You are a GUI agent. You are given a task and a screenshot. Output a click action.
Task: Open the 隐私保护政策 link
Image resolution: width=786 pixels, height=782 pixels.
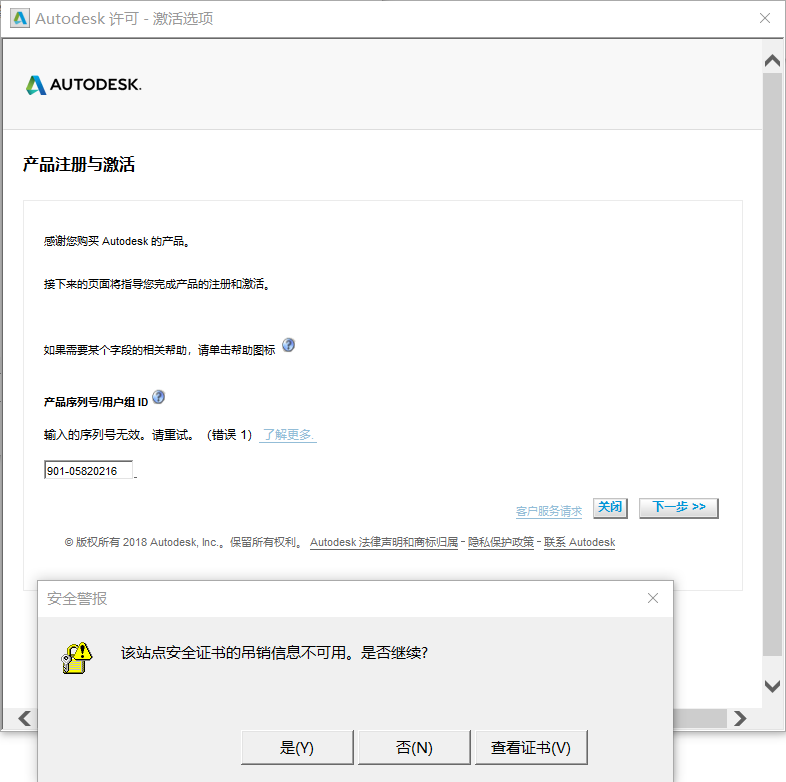click(x=501, y=542)
